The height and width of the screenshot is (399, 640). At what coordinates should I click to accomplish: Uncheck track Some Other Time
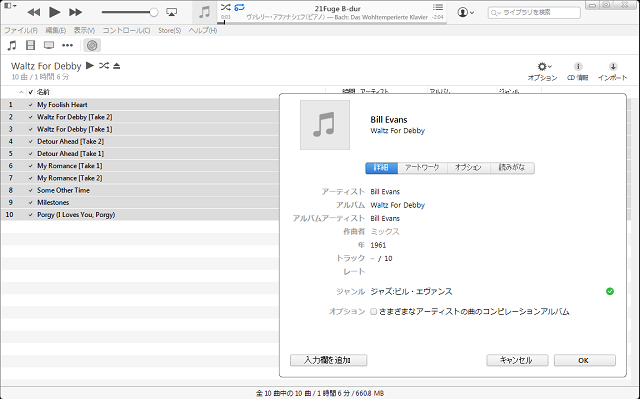point(31,191)
